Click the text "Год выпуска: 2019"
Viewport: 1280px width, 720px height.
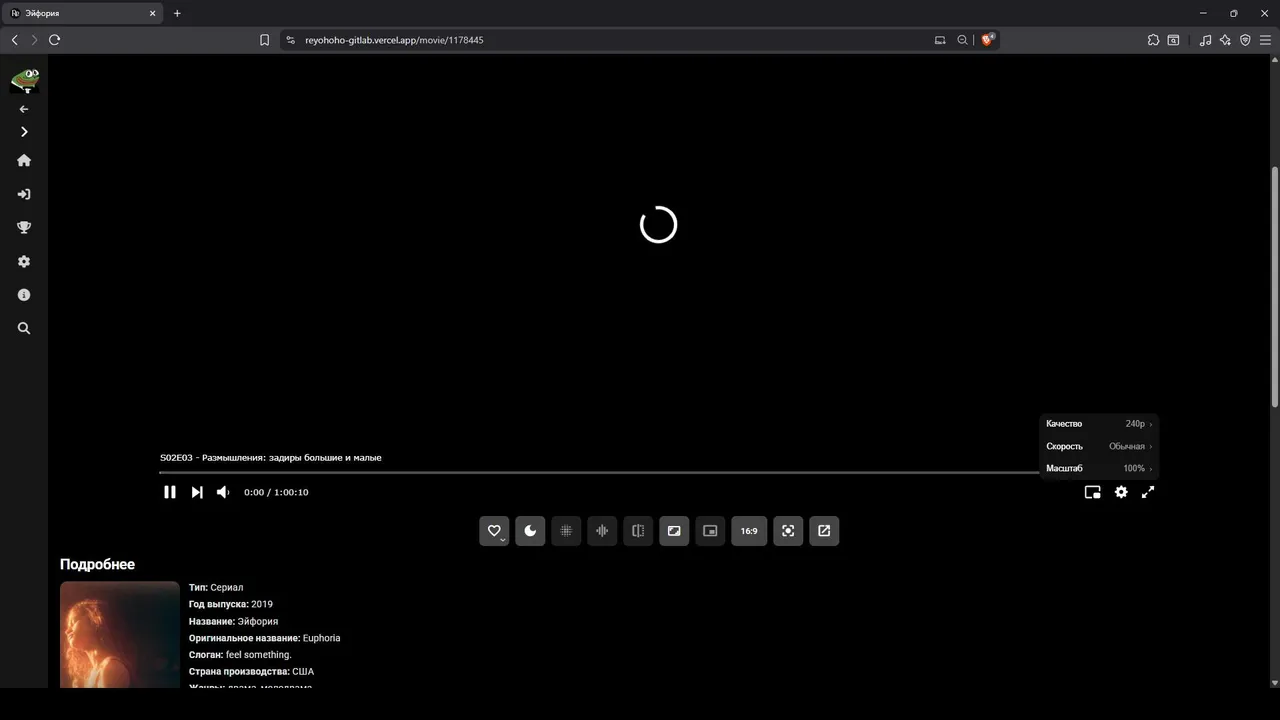point(231,604)
